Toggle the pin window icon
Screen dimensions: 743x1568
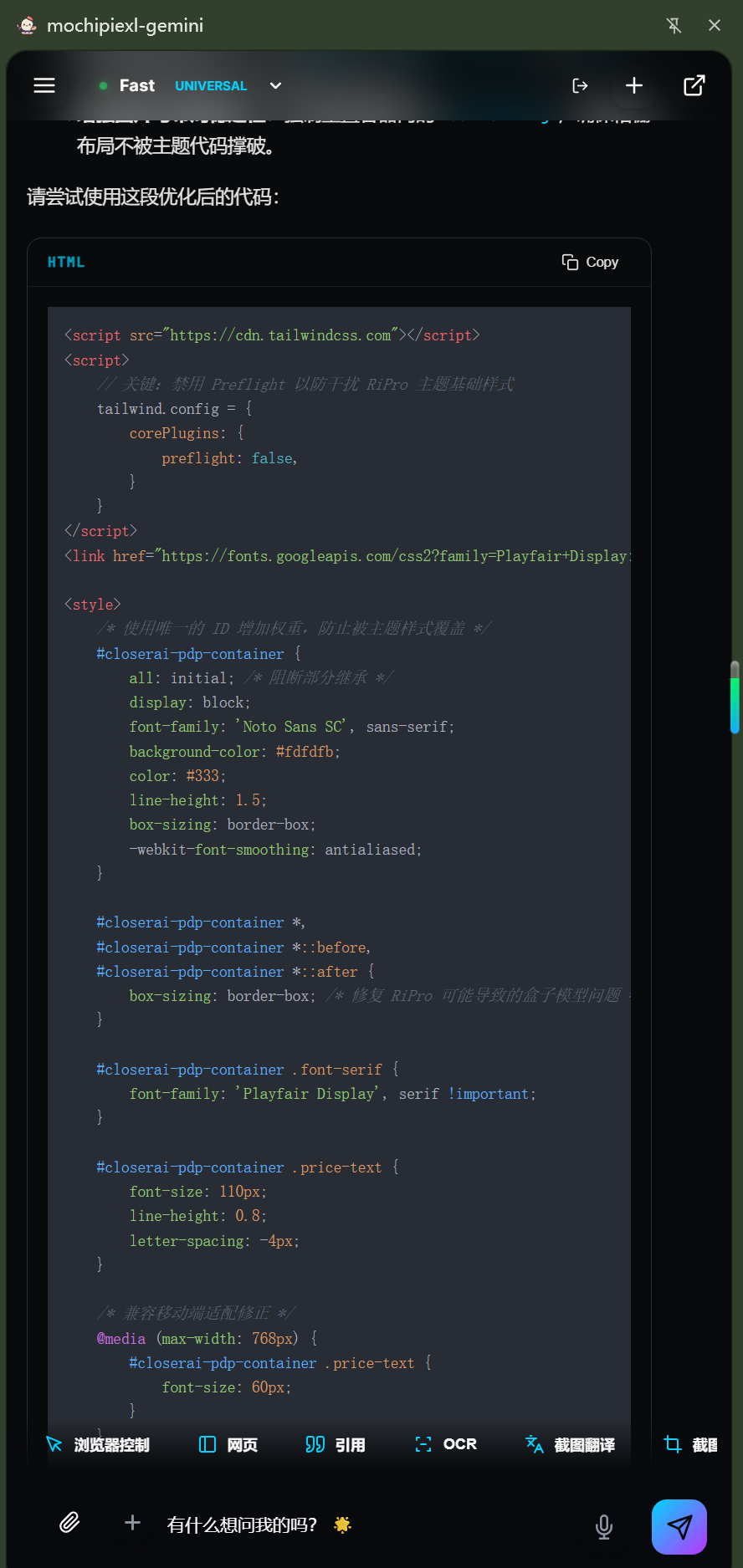674,25
